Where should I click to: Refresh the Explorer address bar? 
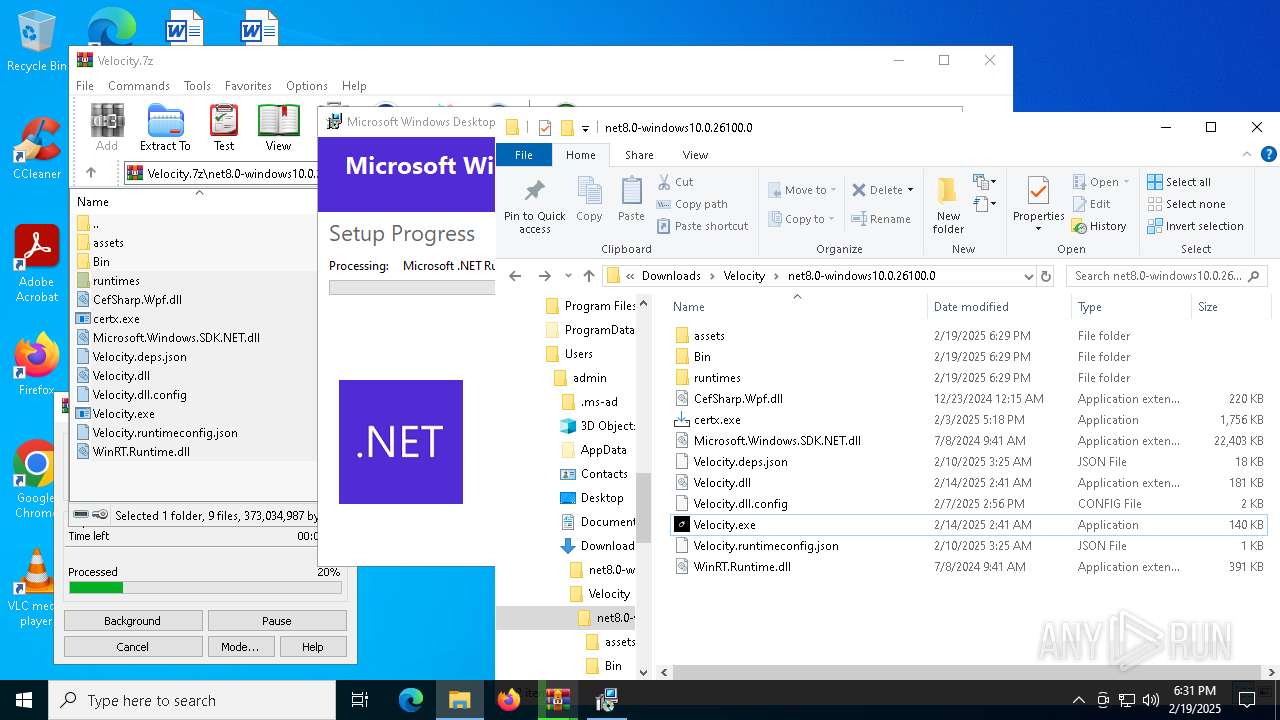pyautogui.click(x=1046, y=276)
